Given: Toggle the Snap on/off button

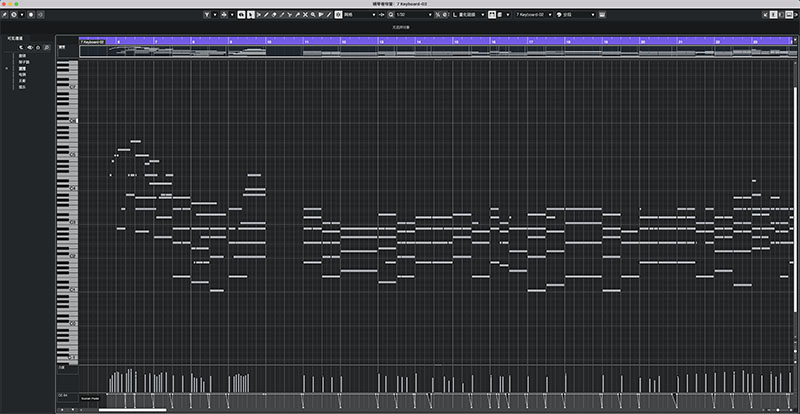Looking at the screenshot, I should [338, 15].
